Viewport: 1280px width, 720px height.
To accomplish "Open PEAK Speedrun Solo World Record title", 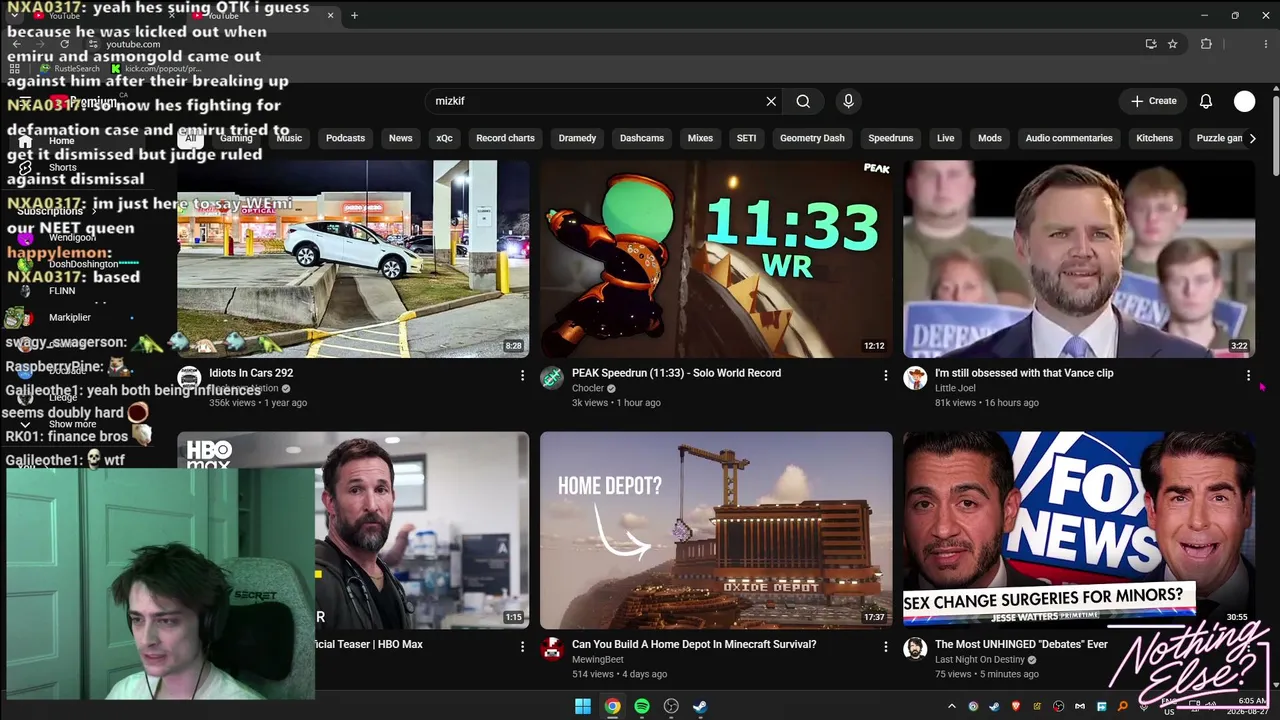I will (x=676, y=373).
